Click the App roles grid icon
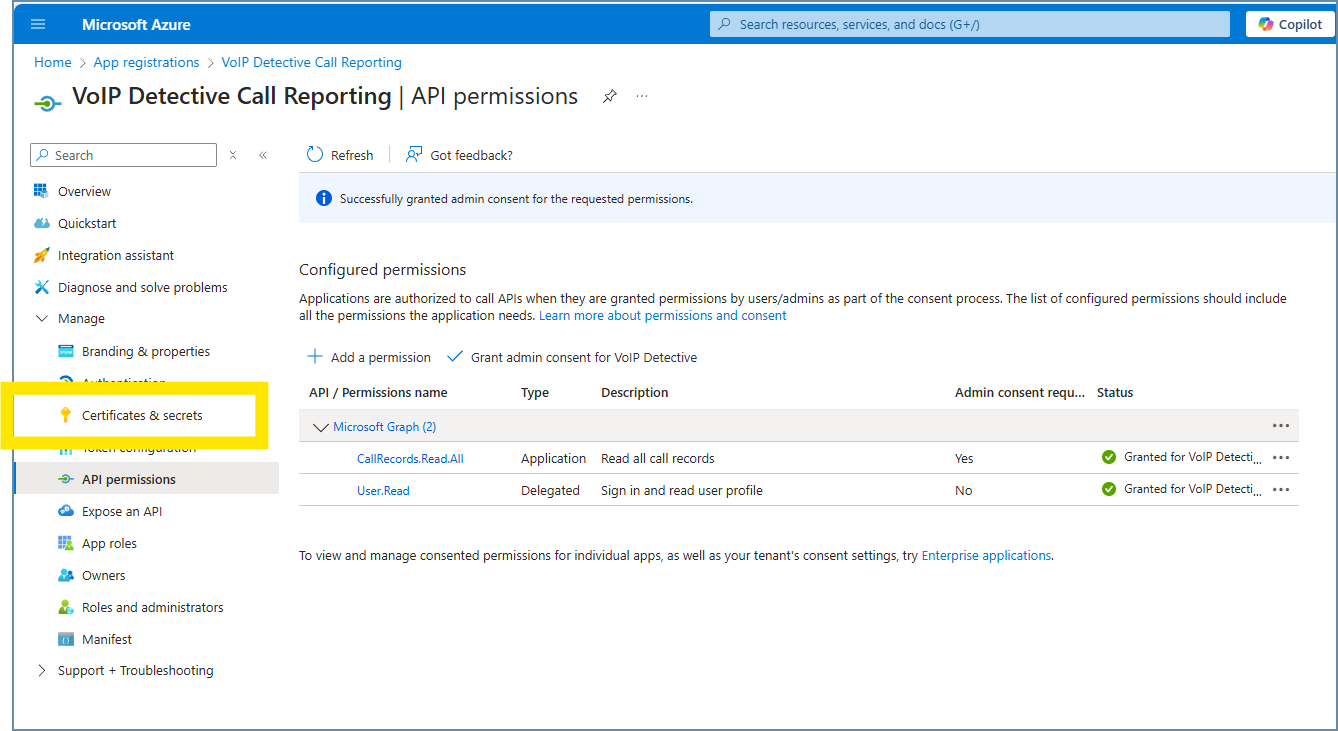1338x731 pixels. tap(66, 543)
